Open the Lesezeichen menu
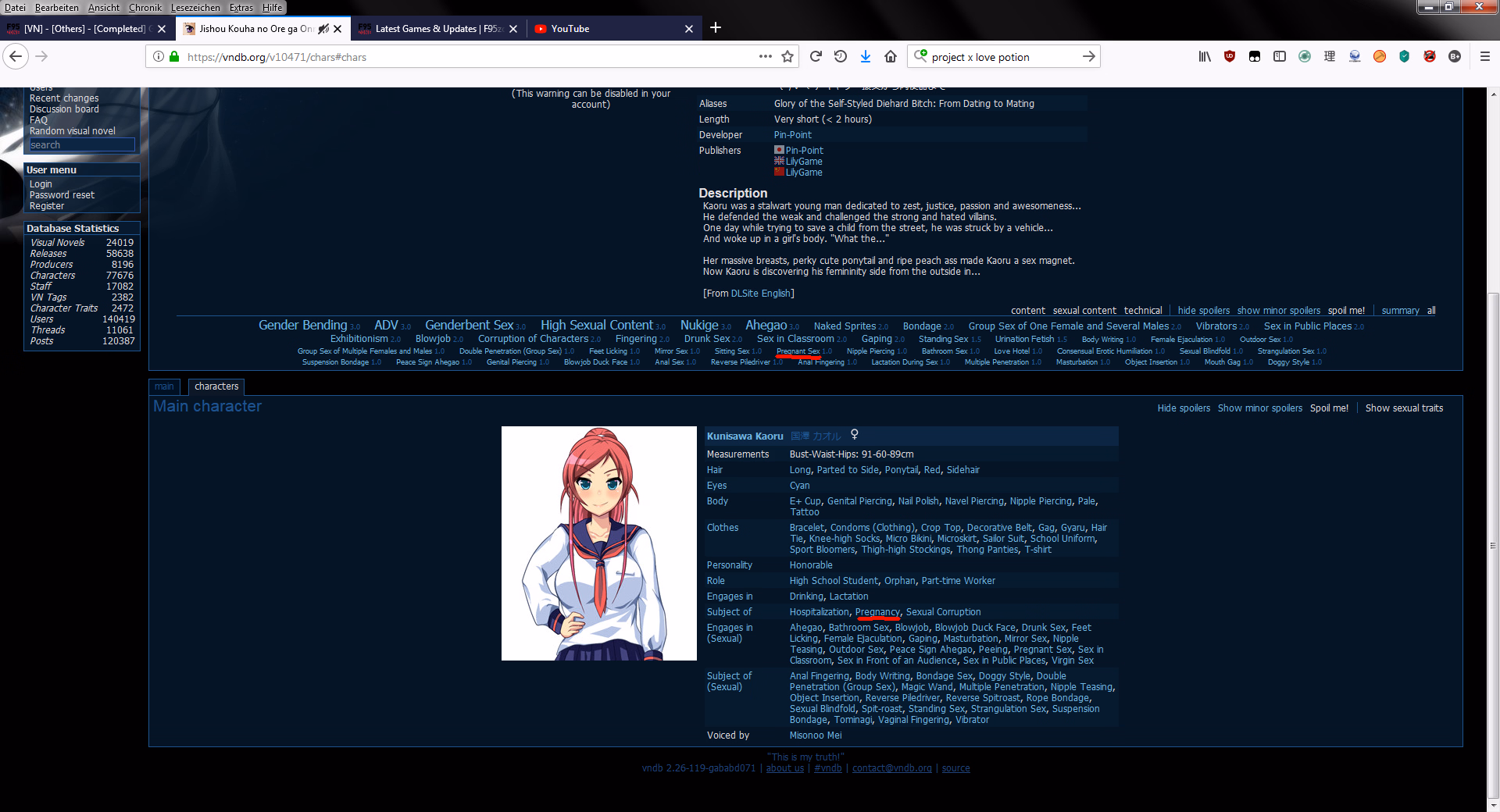 195,7
